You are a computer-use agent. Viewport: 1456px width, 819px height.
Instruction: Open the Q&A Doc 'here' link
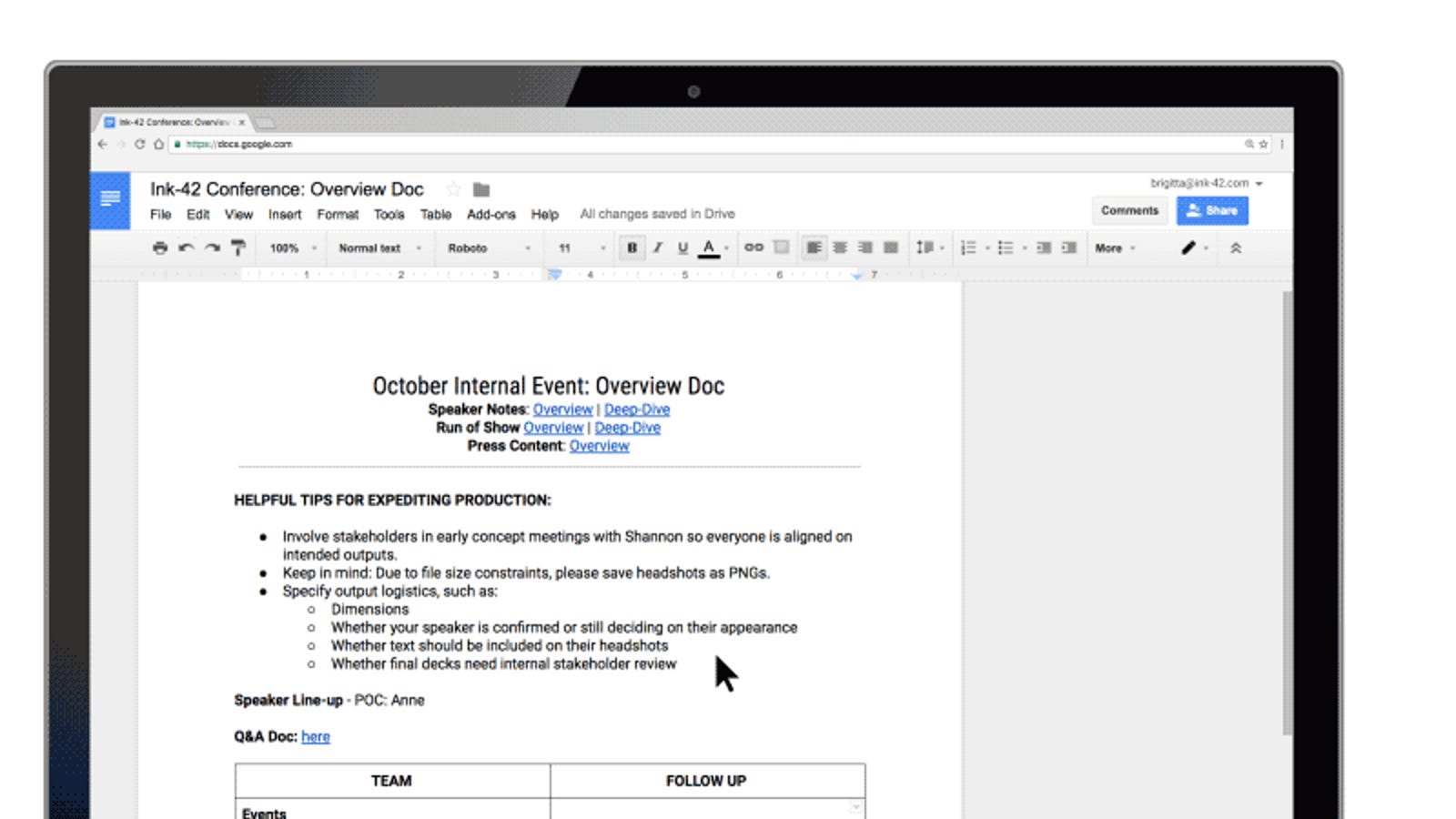[x=316, y=736]
